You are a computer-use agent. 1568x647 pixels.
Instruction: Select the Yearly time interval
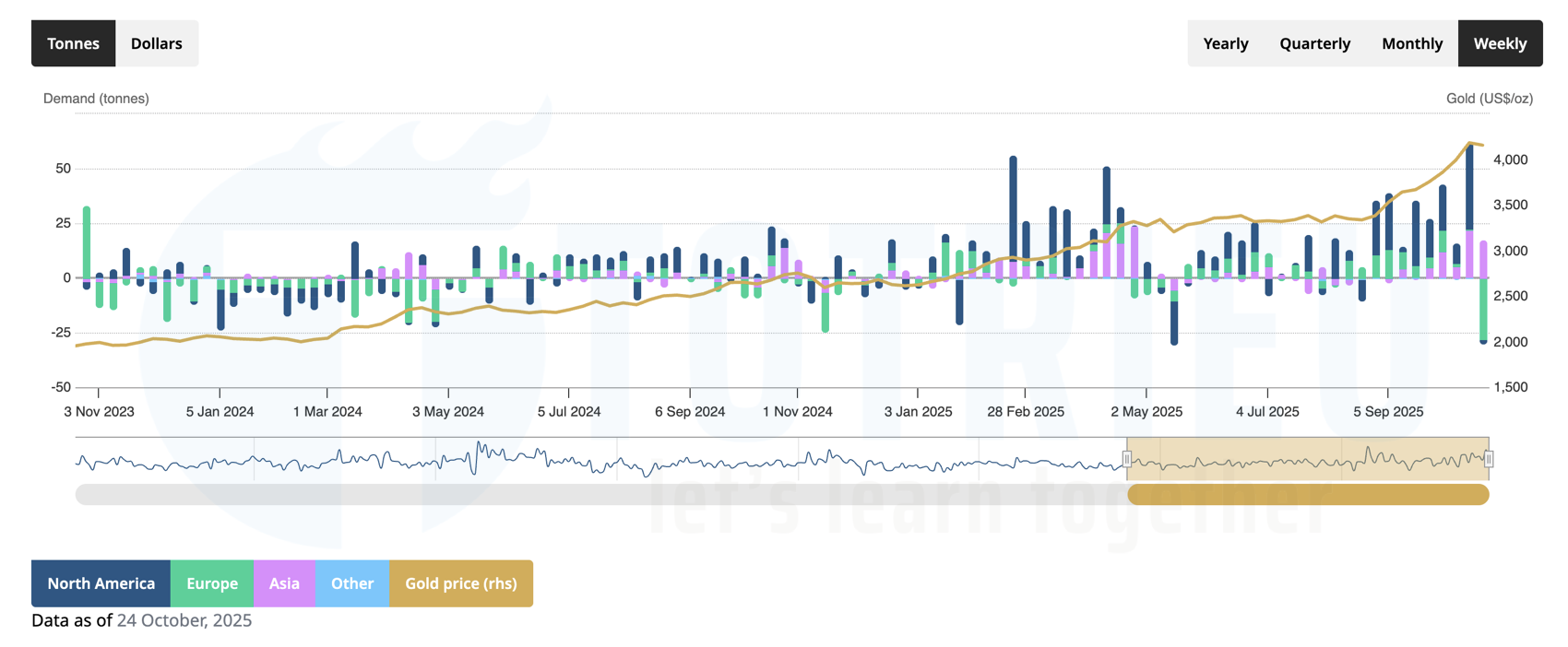1225,43
